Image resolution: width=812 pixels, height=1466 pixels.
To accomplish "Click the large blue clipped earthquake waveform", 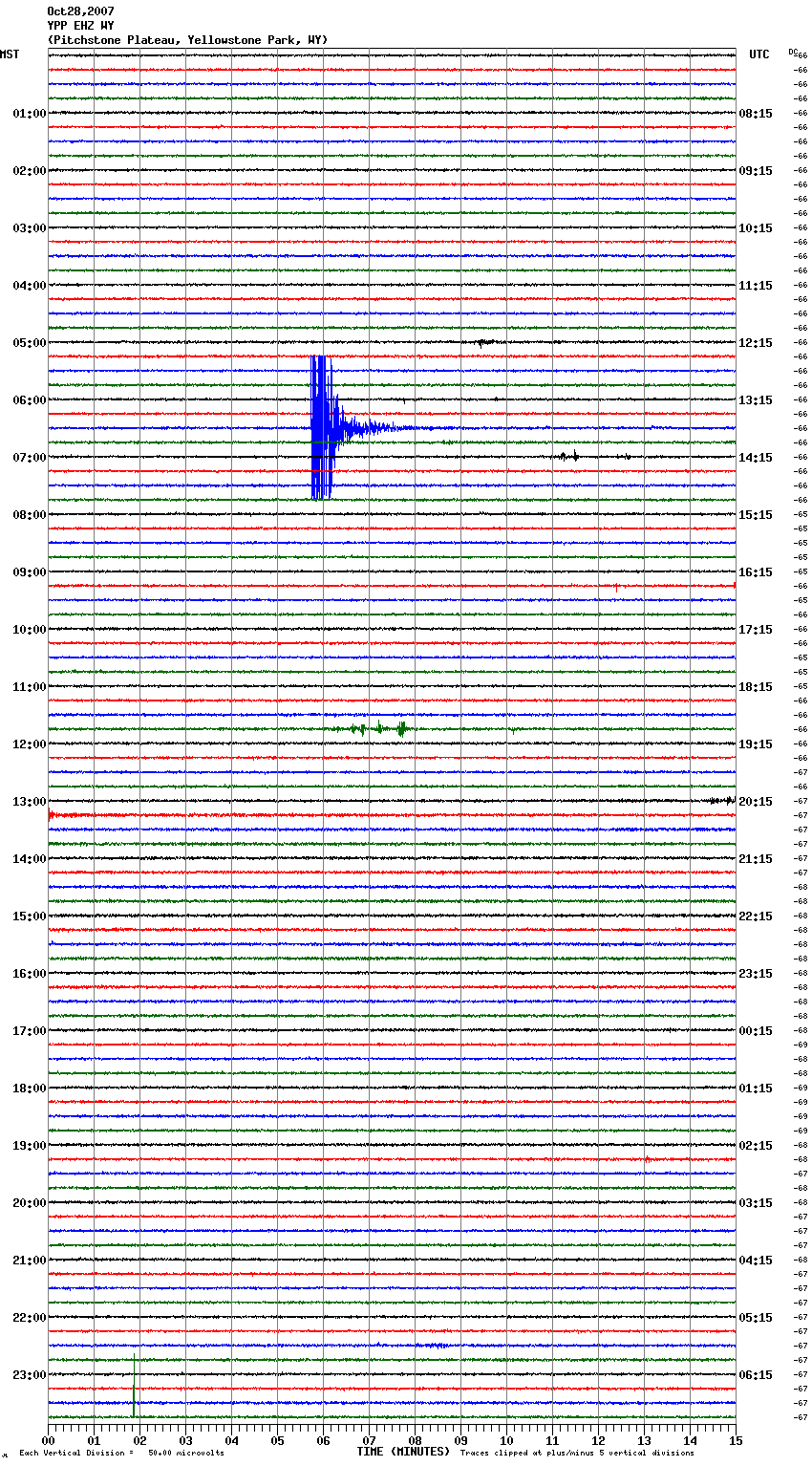I will pos(323,427).
